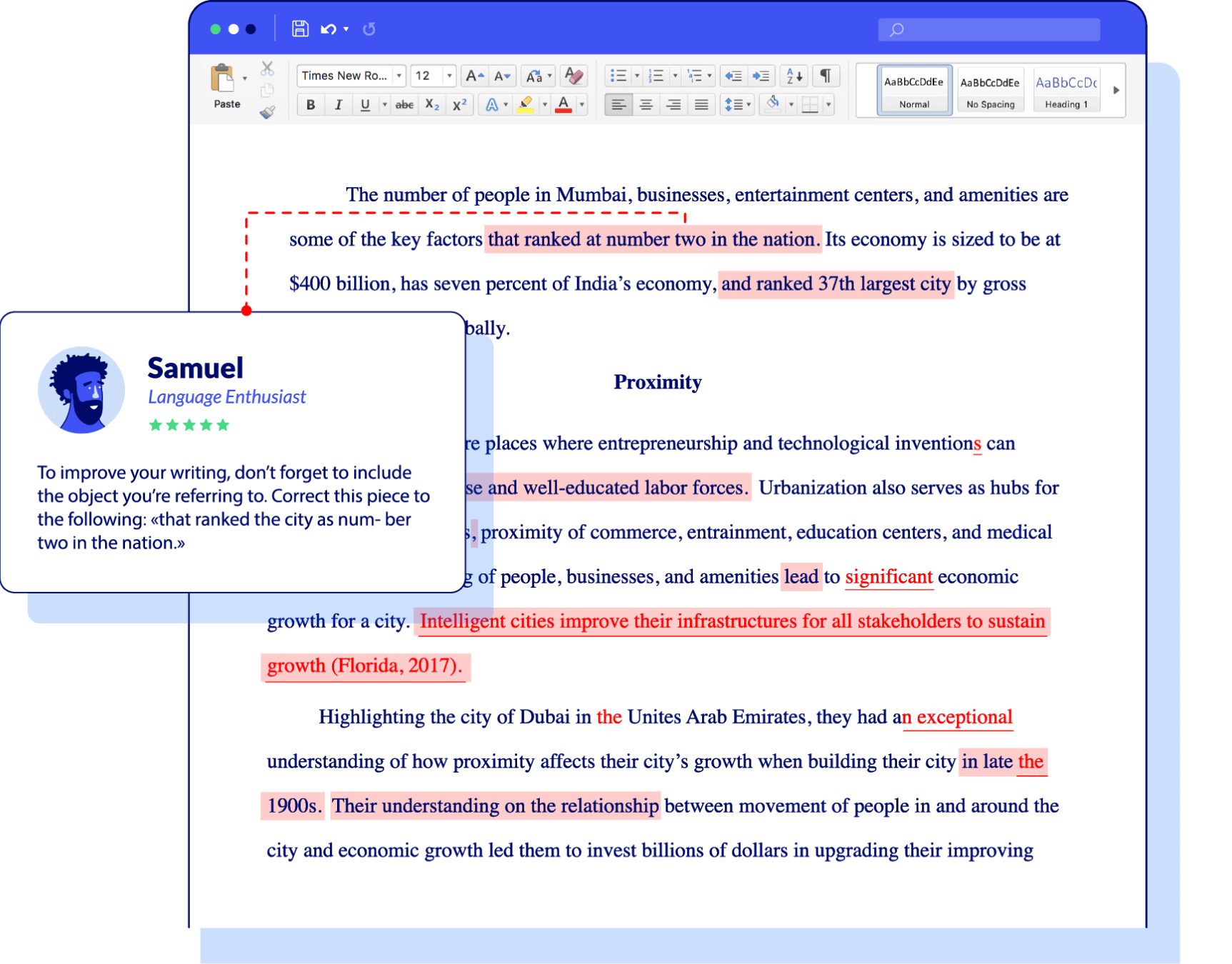Increase font size with A up icon
This screenshot has width=1232, height=964.
point(474,76)
